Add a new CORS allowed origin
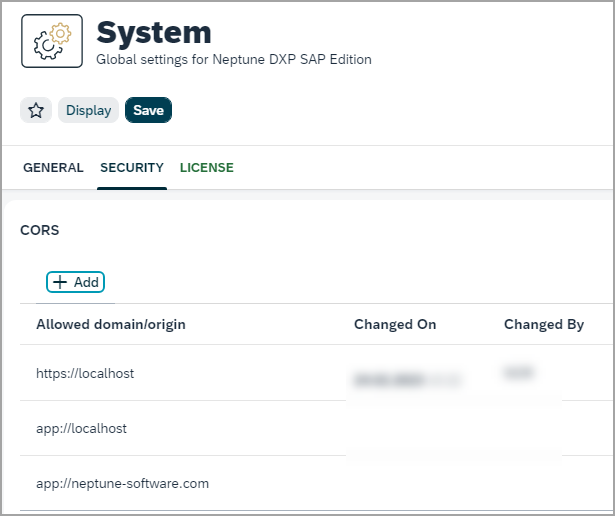This screenshot has height=516, width=615. [75, 282]
